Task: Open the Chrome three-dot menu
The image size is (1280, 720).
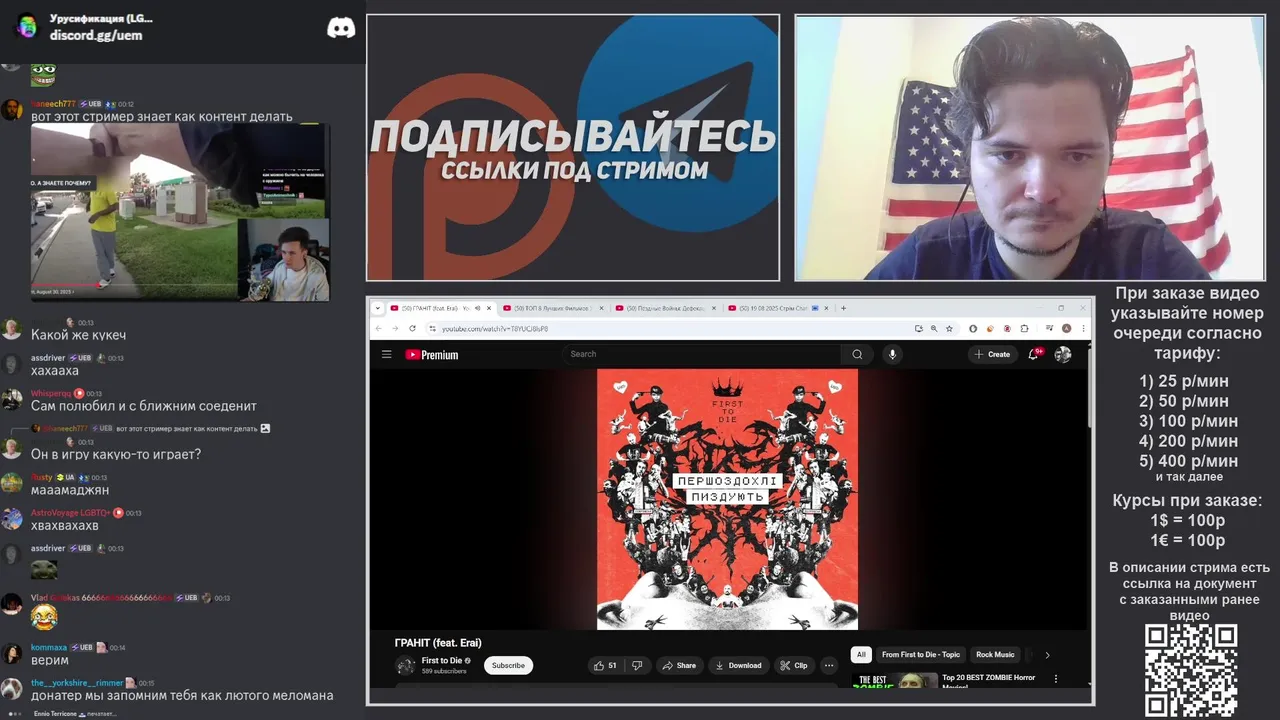Action: tap(1083, 328)
